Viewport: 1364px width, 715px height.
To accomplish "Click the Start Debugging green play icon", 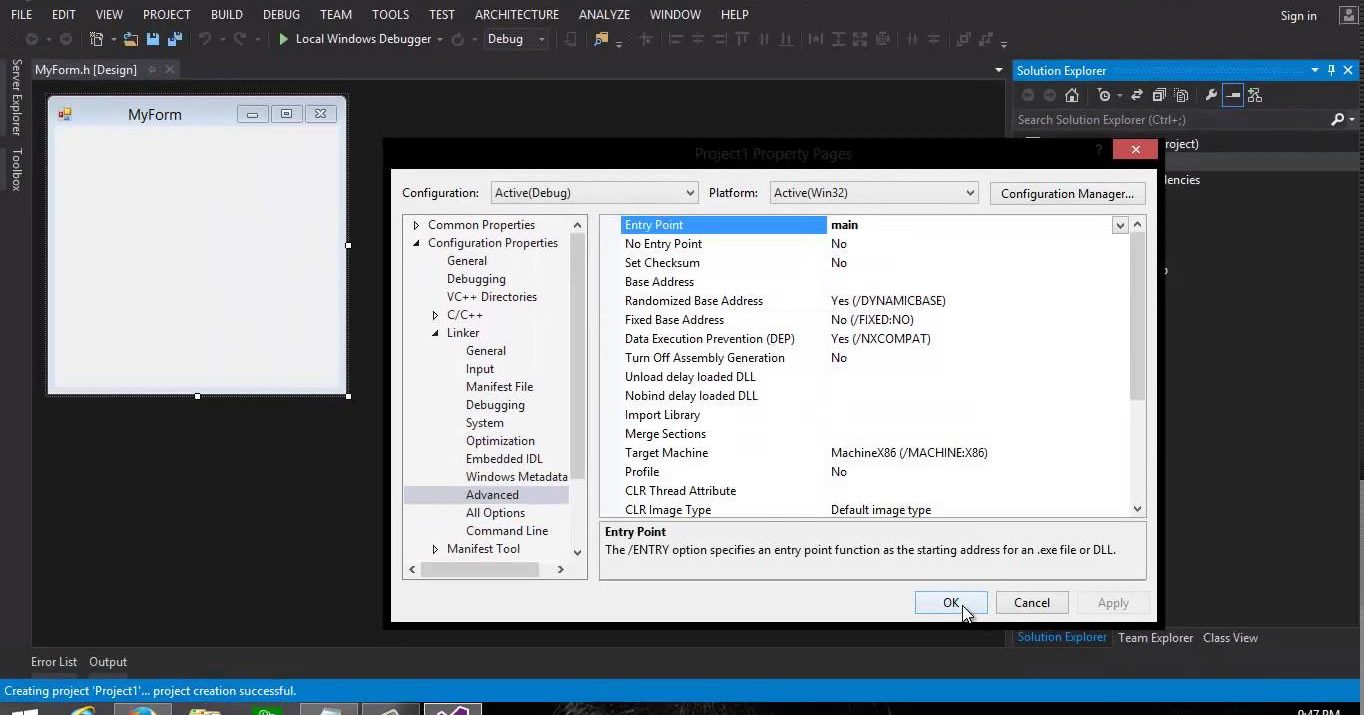I will tap(284, 39).
